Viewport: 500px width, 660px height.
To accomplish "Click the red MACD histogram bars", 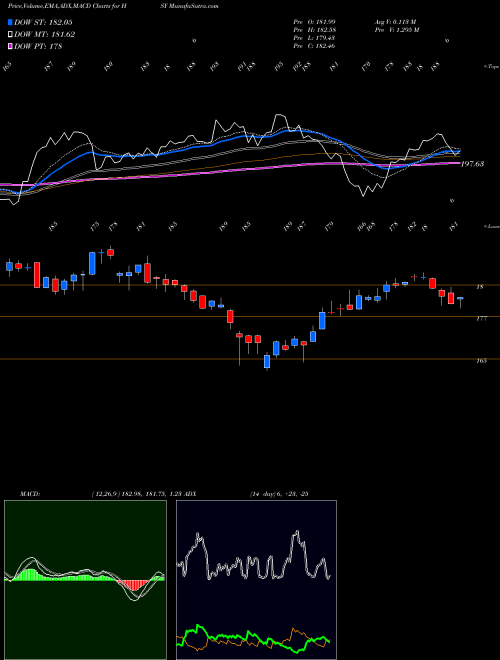I will point(134,585).
